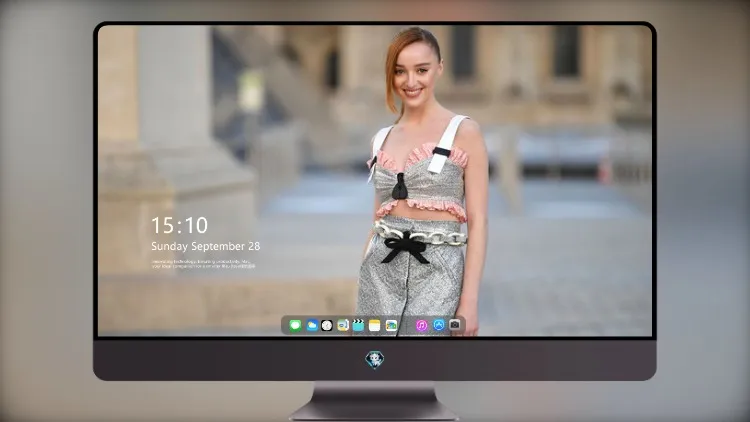Launch the blue App Store icon
Viewport: 750px width, 422px height.
click(x=439, y=325)
